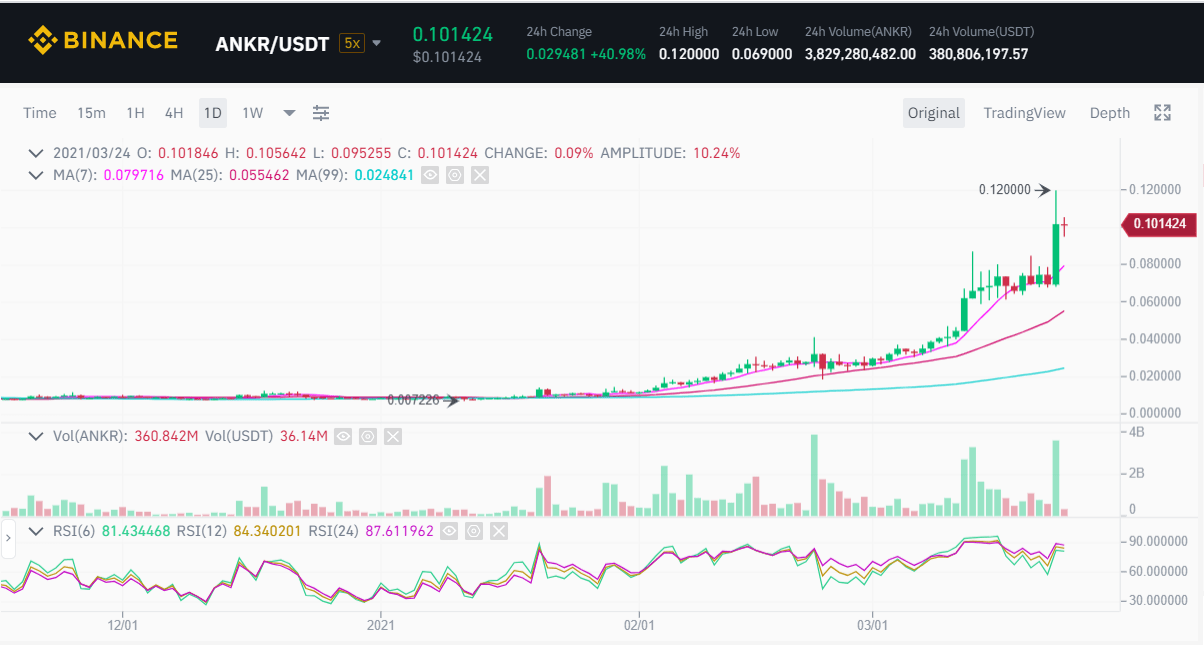Hide the MA lines with eye icon
1204x645 pixels.
[430, 175]
